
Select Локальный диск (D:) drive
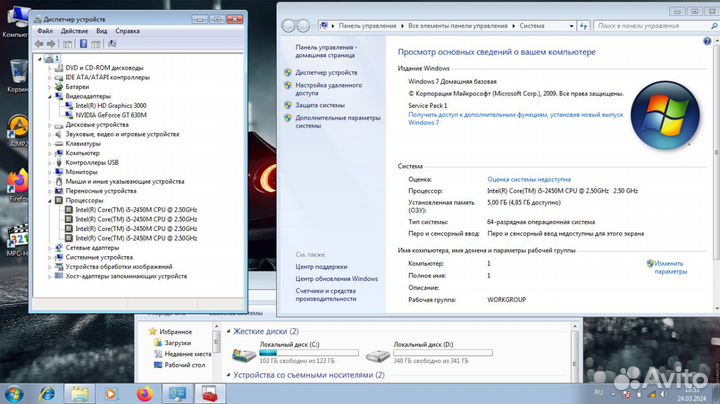pos(429,352)
